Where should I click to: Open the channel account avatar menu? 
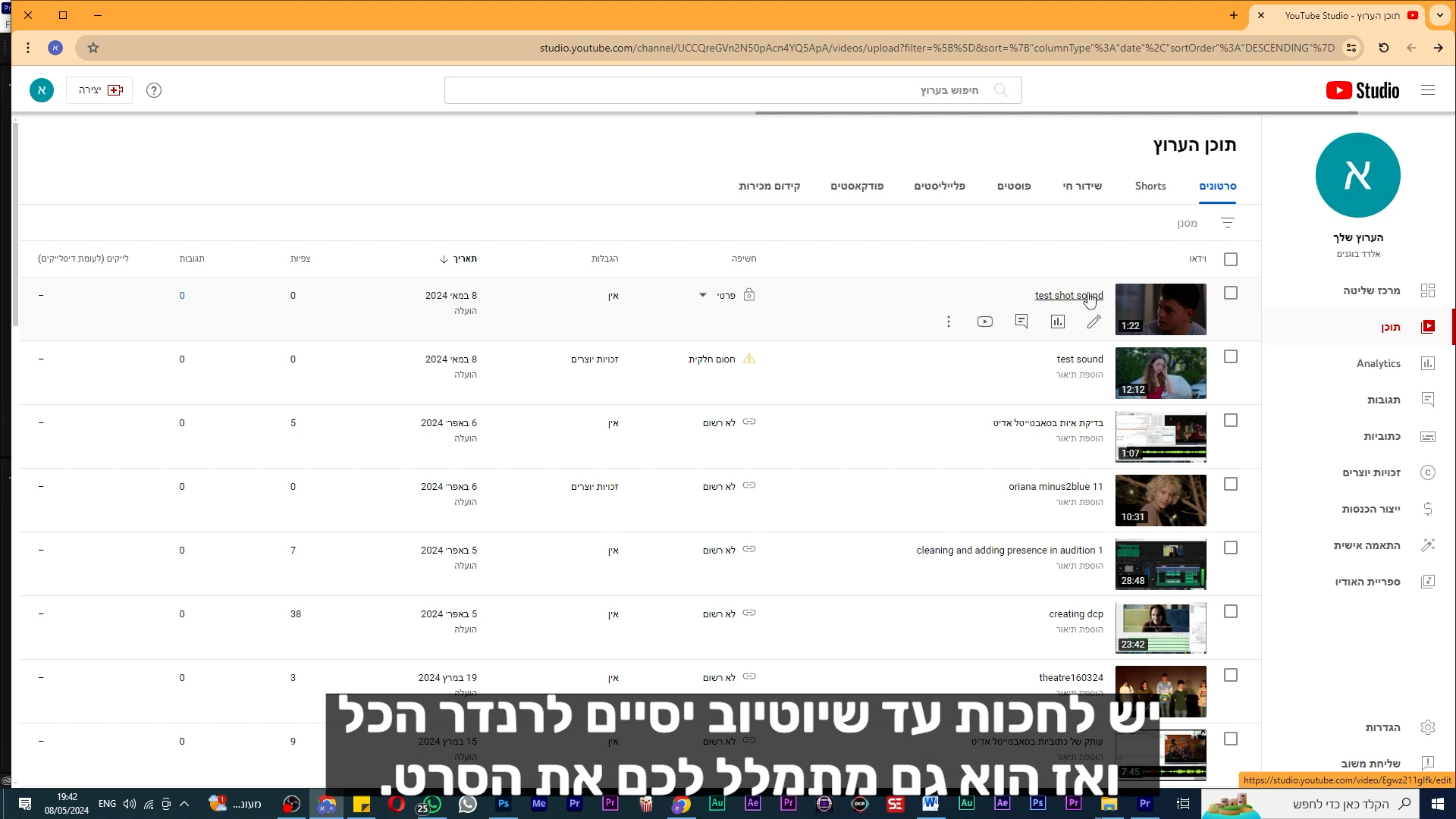point(42,90)
